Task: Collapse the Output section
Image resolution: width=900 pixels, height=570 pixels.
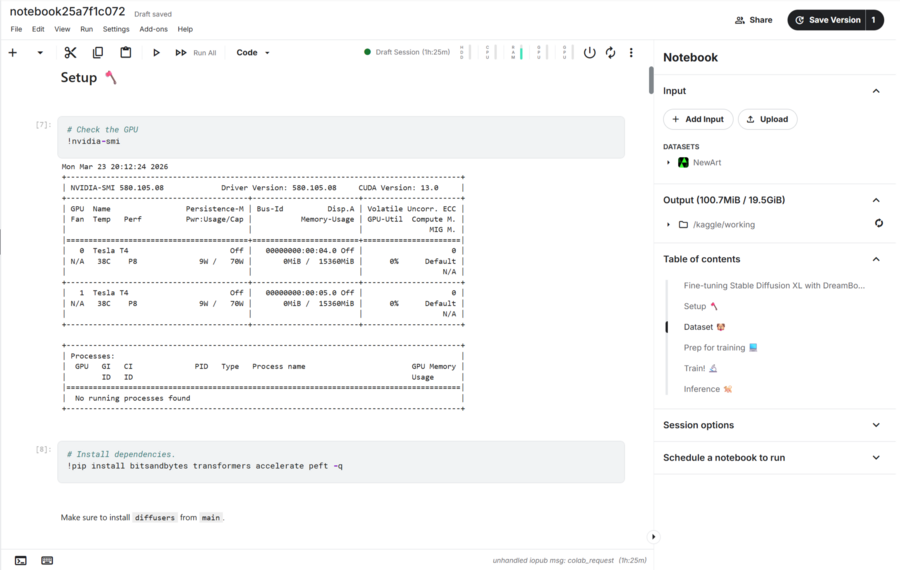Action: [876, 200]
